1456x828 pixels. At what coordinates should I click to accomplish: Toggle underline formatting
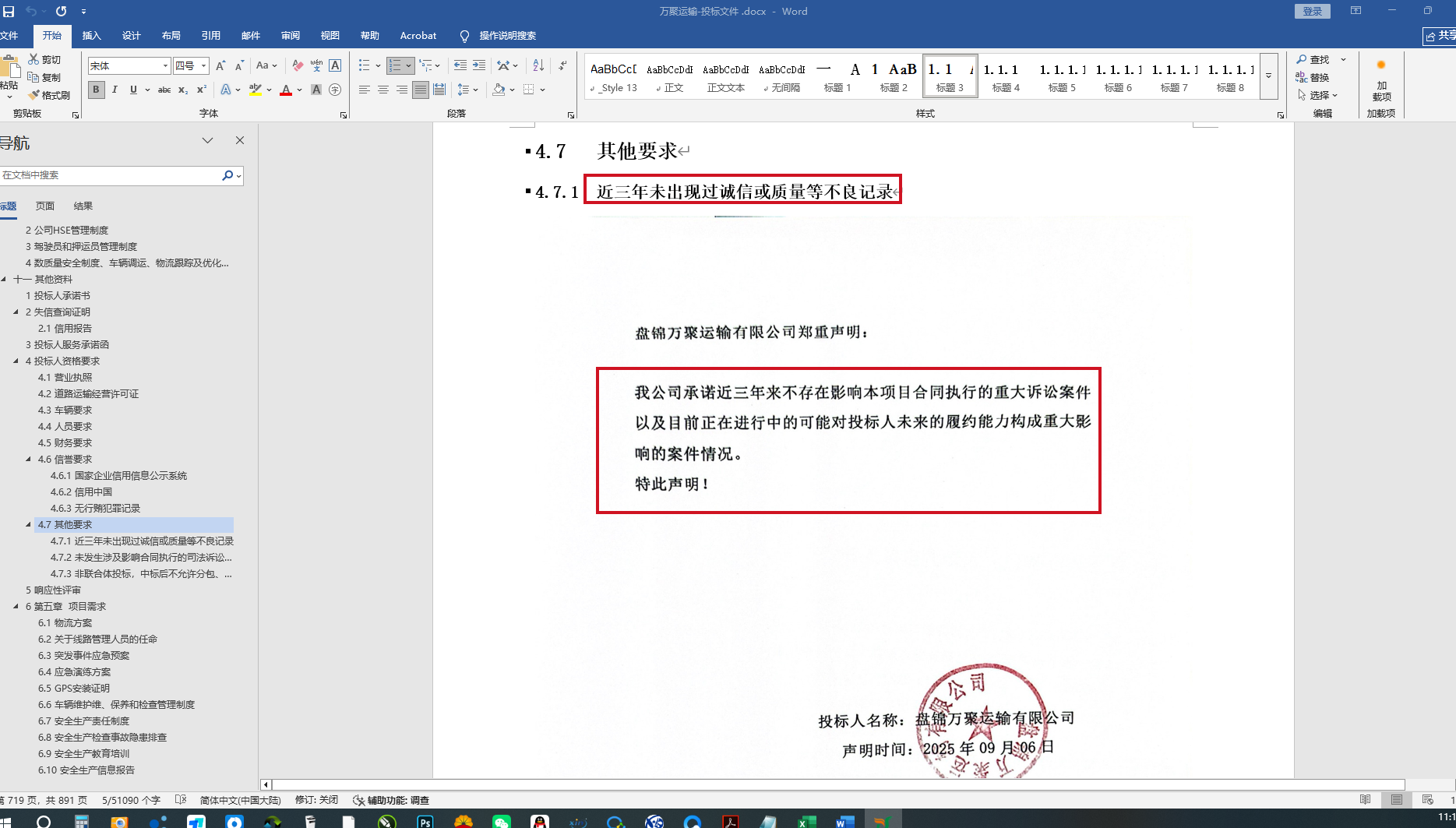tap(133, 90)
